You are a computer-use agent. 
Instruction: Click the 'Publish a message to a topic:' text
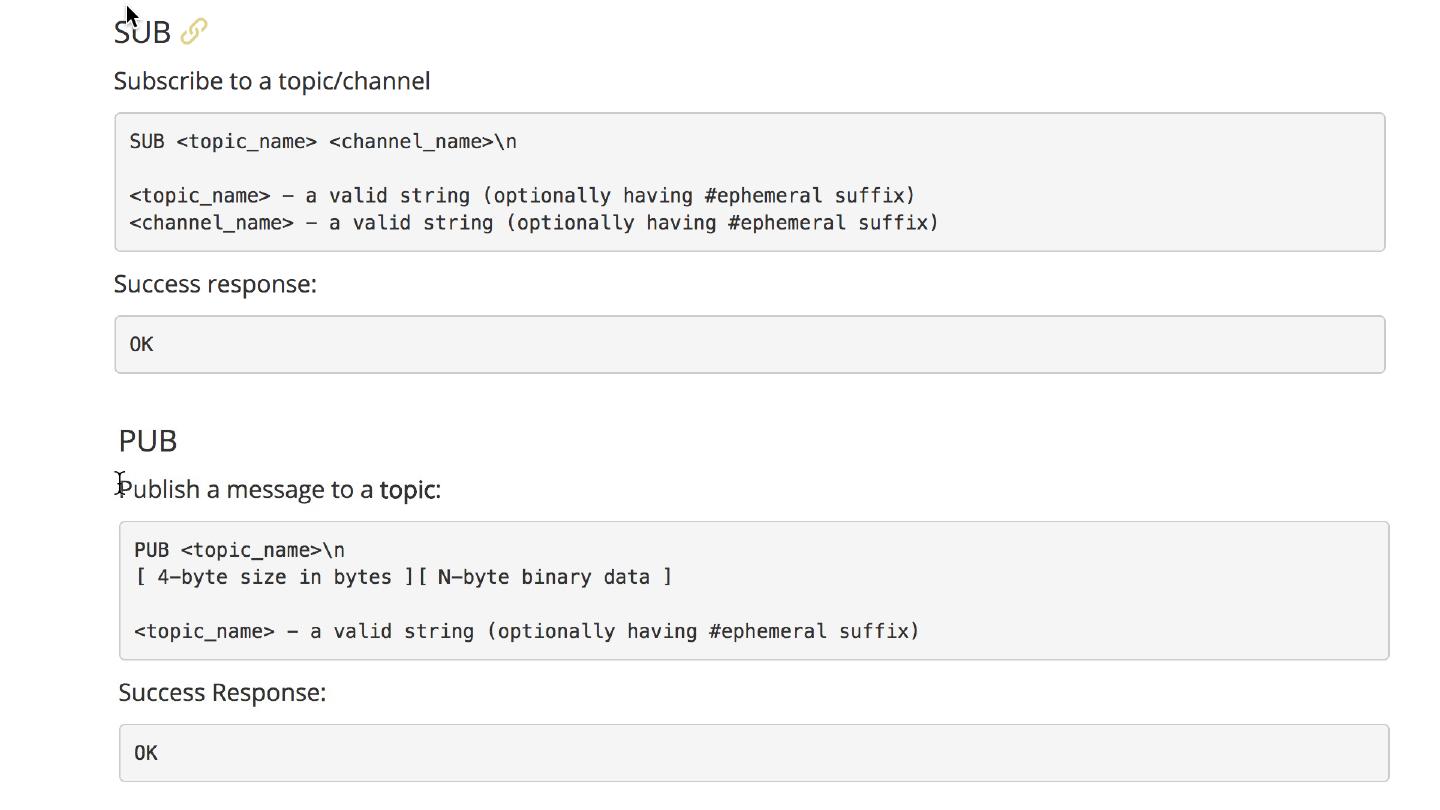280,490
